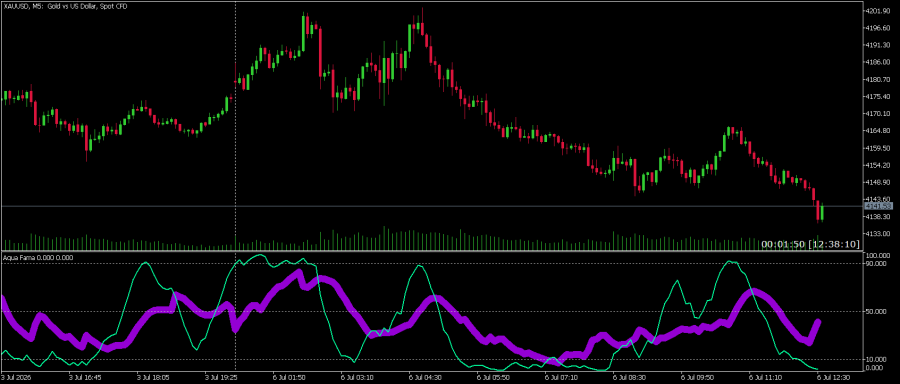Click the 4148.90 price axis label
900x384 pixels.
(879, 183)
